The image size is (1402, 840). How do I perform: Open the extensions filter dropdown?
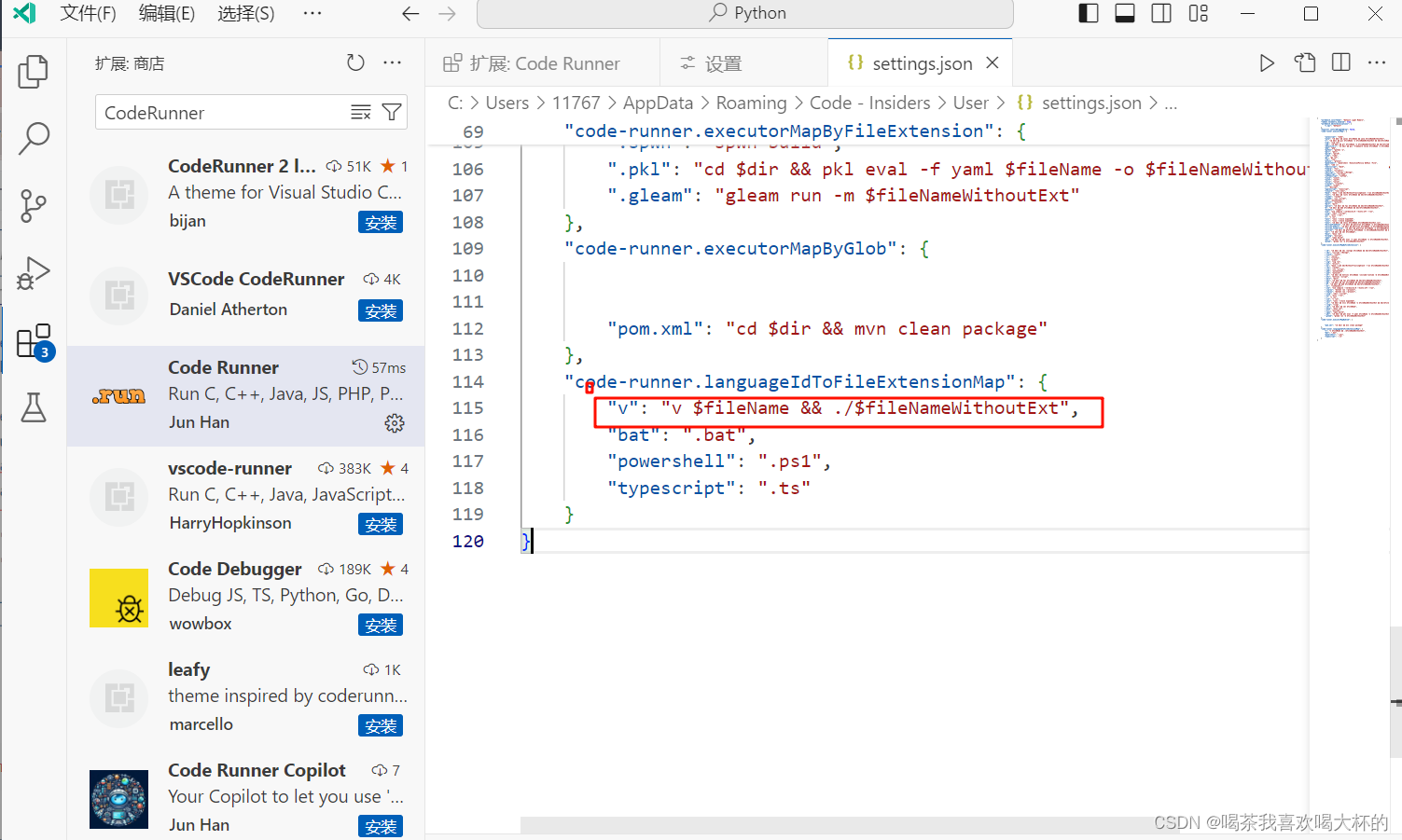coord(391,112)
